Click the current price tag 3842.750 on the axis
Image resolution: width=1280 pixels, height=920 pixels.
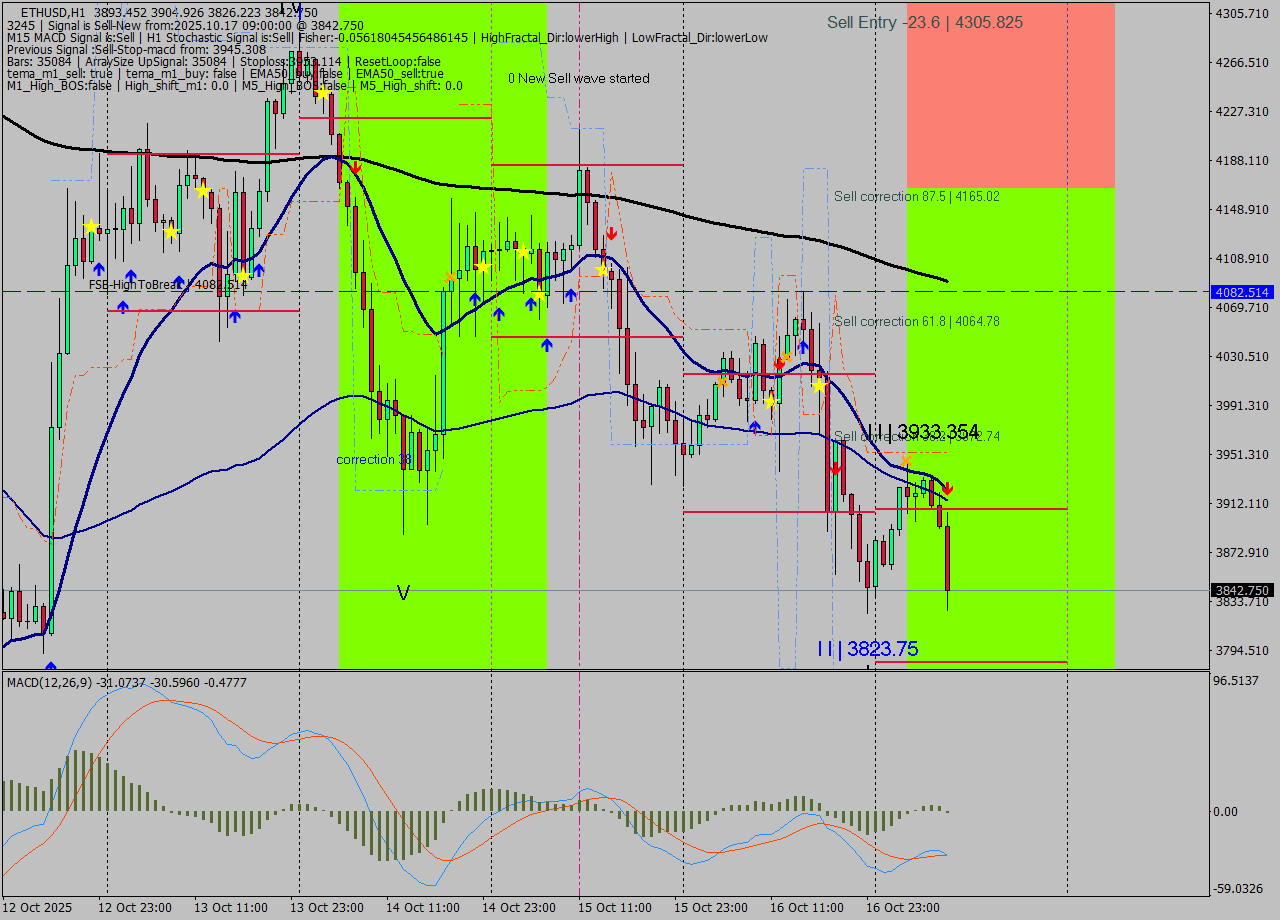click(1241, 590)
